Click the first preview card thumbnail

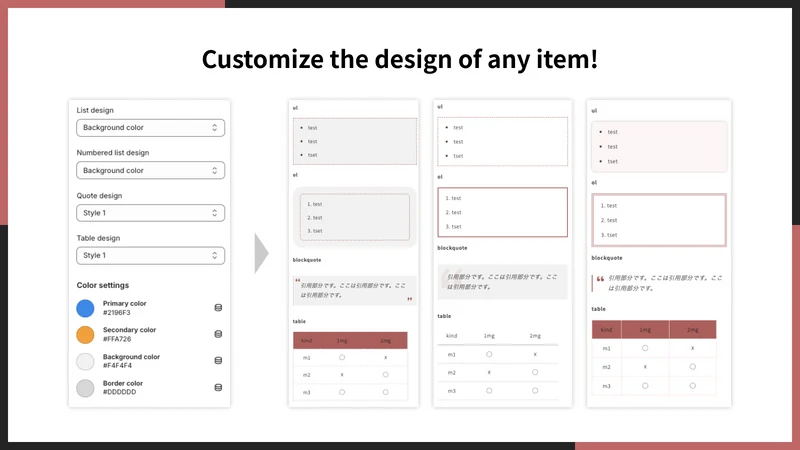(x=354, y=253)
